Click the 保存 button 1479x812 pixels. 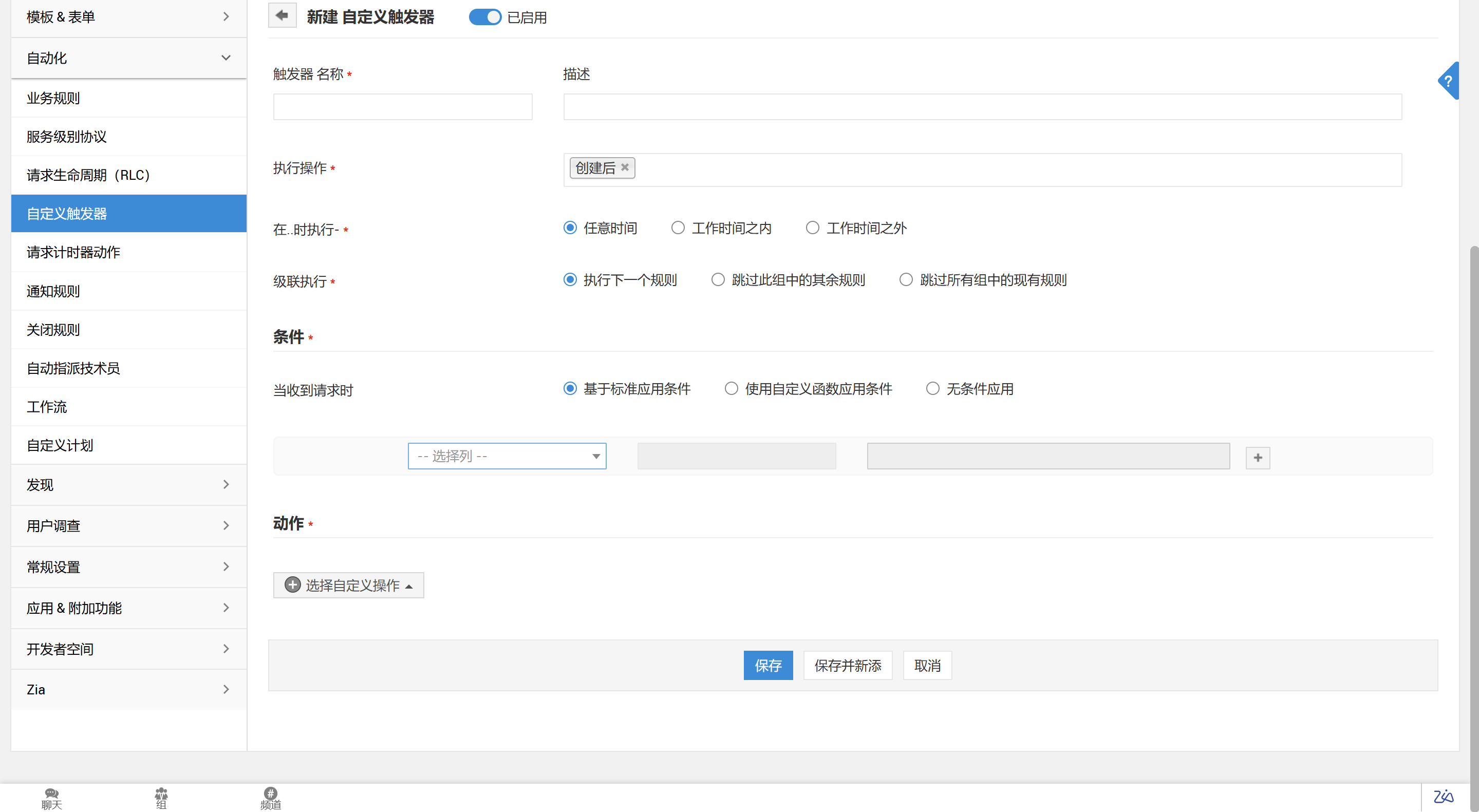click(x=767, y=665)
